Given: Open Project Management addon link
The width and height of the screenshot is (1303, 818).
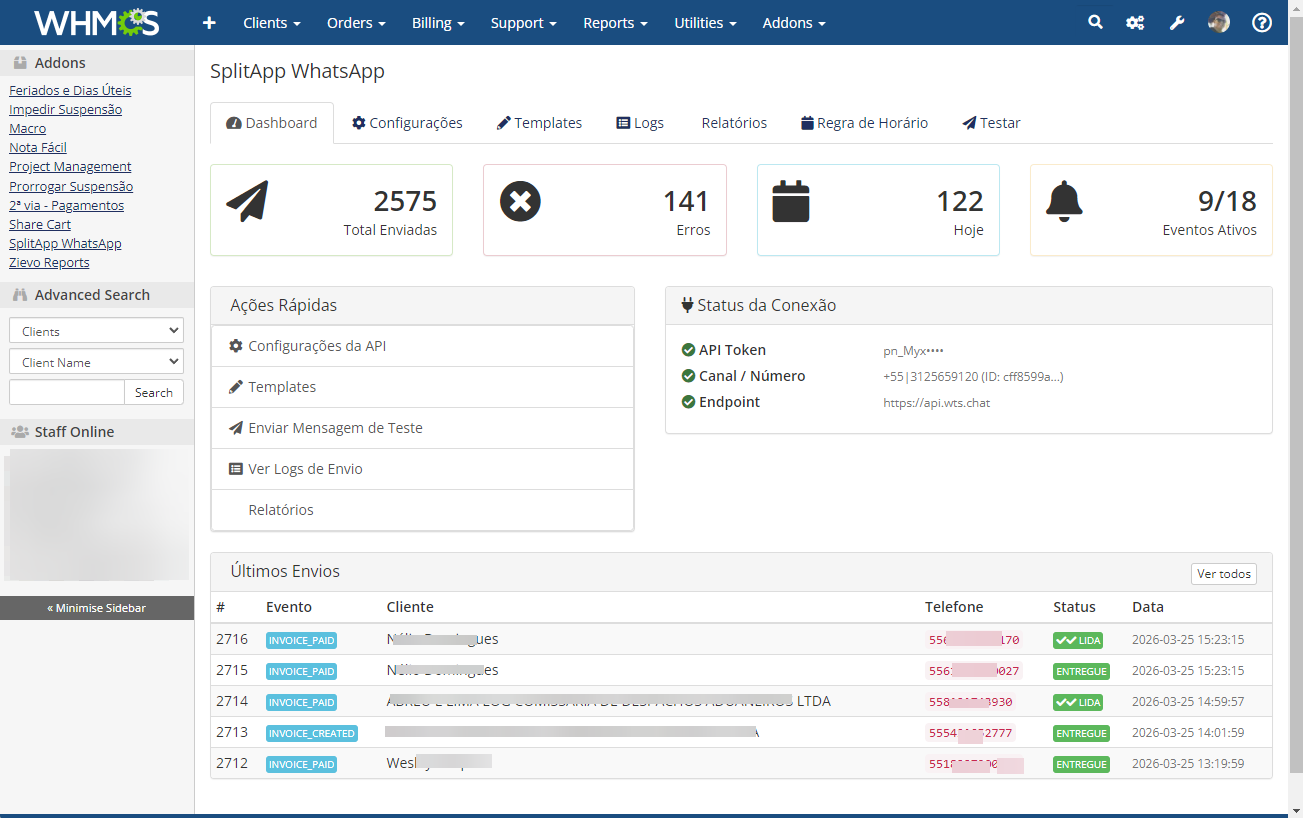Looking at the screenshot, I should pyautogui.click(x=70, y=166).
